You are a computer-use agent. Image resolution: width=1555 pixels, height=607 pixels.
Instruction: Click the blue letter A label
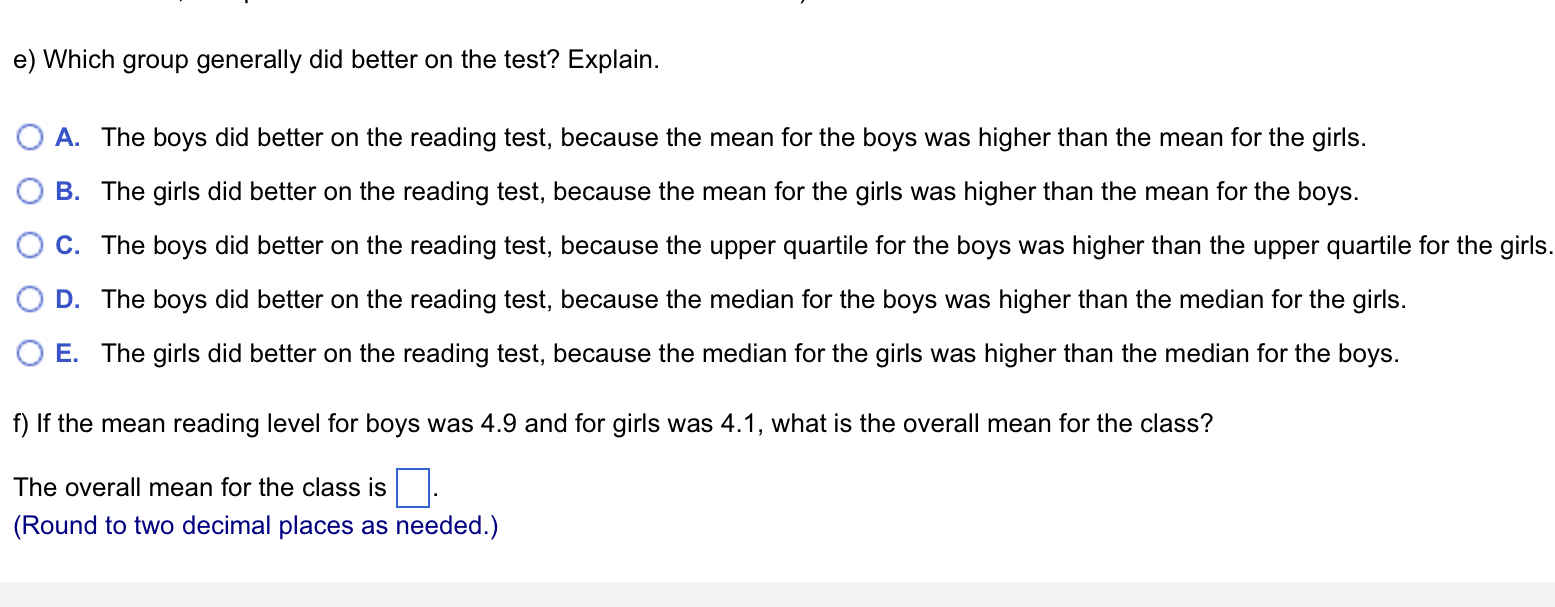(65, 137)
